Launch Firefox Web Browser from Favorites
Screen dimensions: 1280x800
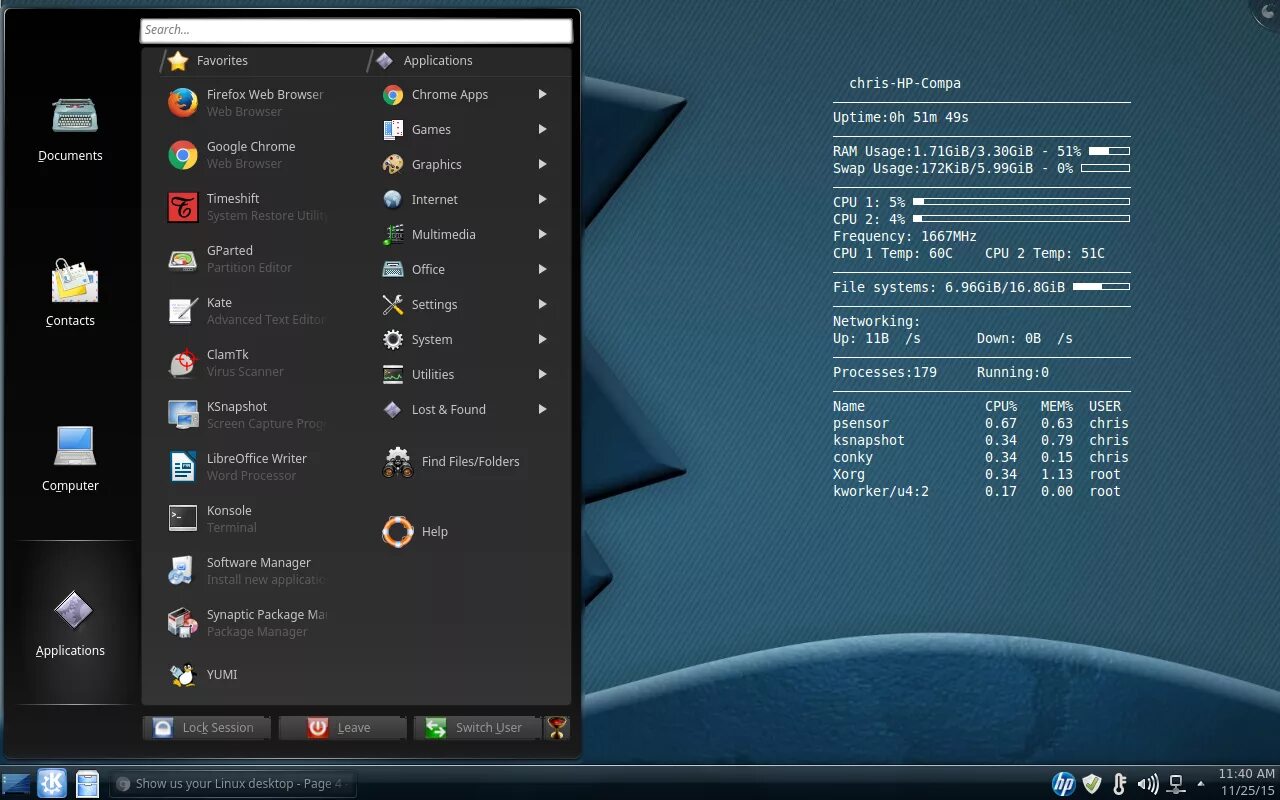(246, 102)
